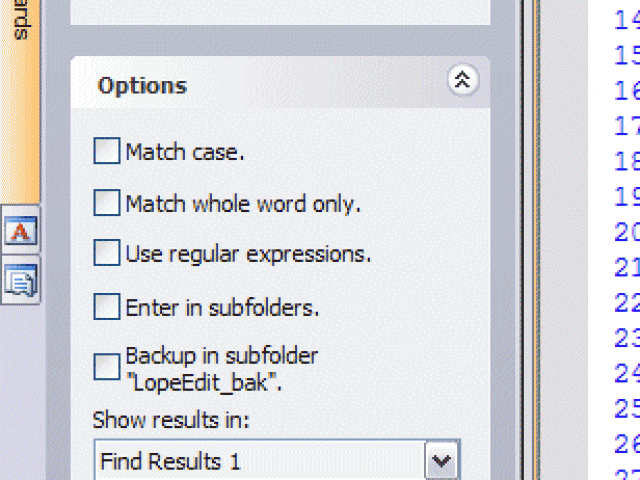Switch to the orange vertical side tab

(x=20, y=100)
